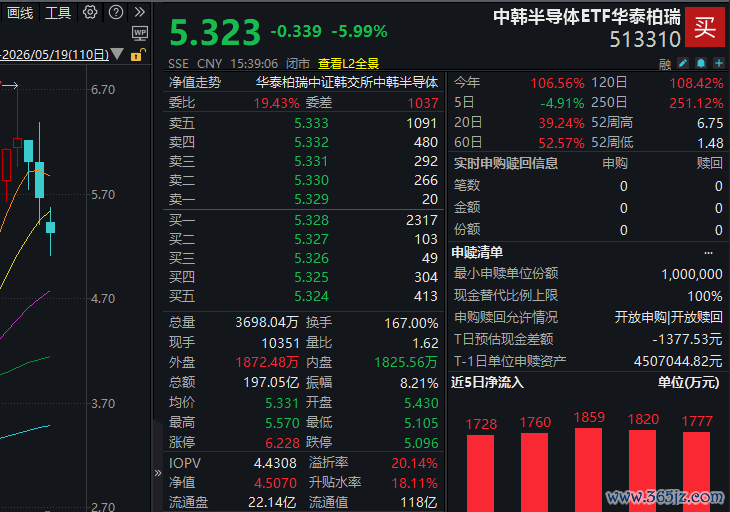Screen dimensions: 730x512
Task: Toggle the yellow padlock icon
Action: click(138, 55)
